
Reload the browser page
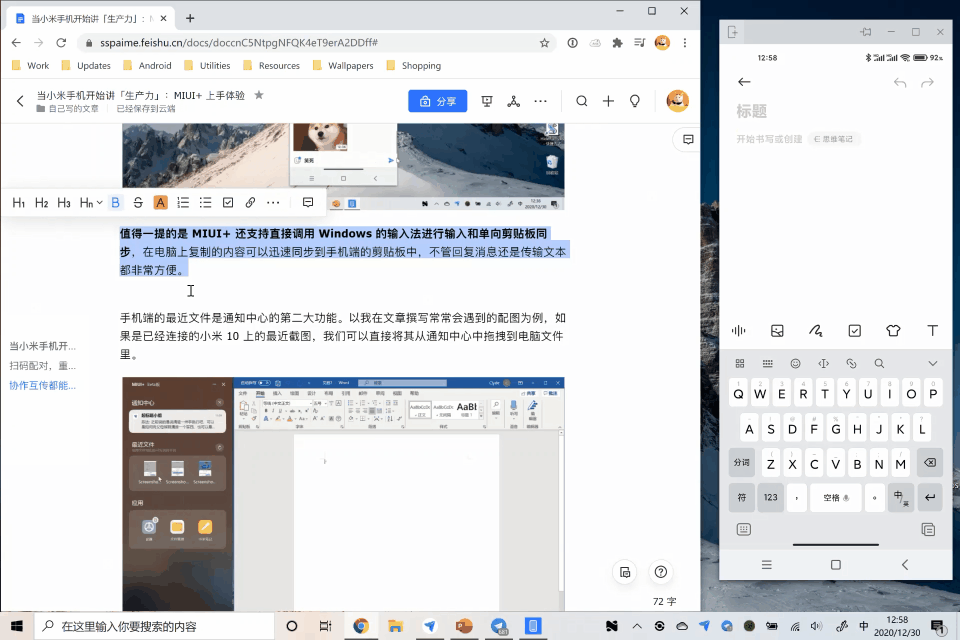click(61, 43)
